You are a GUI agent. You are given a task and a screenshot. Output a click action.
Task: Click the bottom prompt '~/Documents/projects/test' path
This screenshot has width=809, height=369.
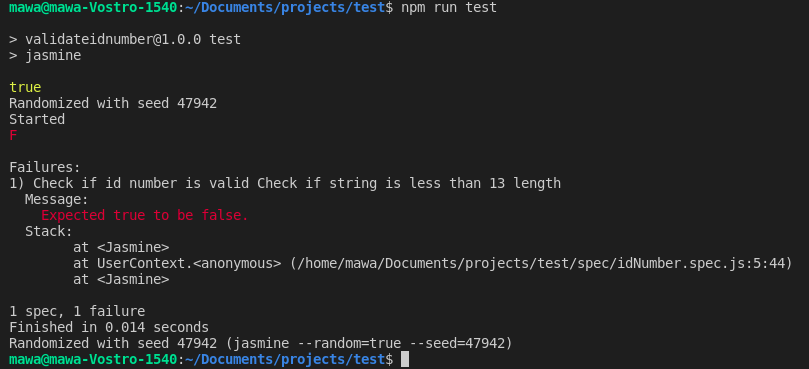(x=285, y=359)
